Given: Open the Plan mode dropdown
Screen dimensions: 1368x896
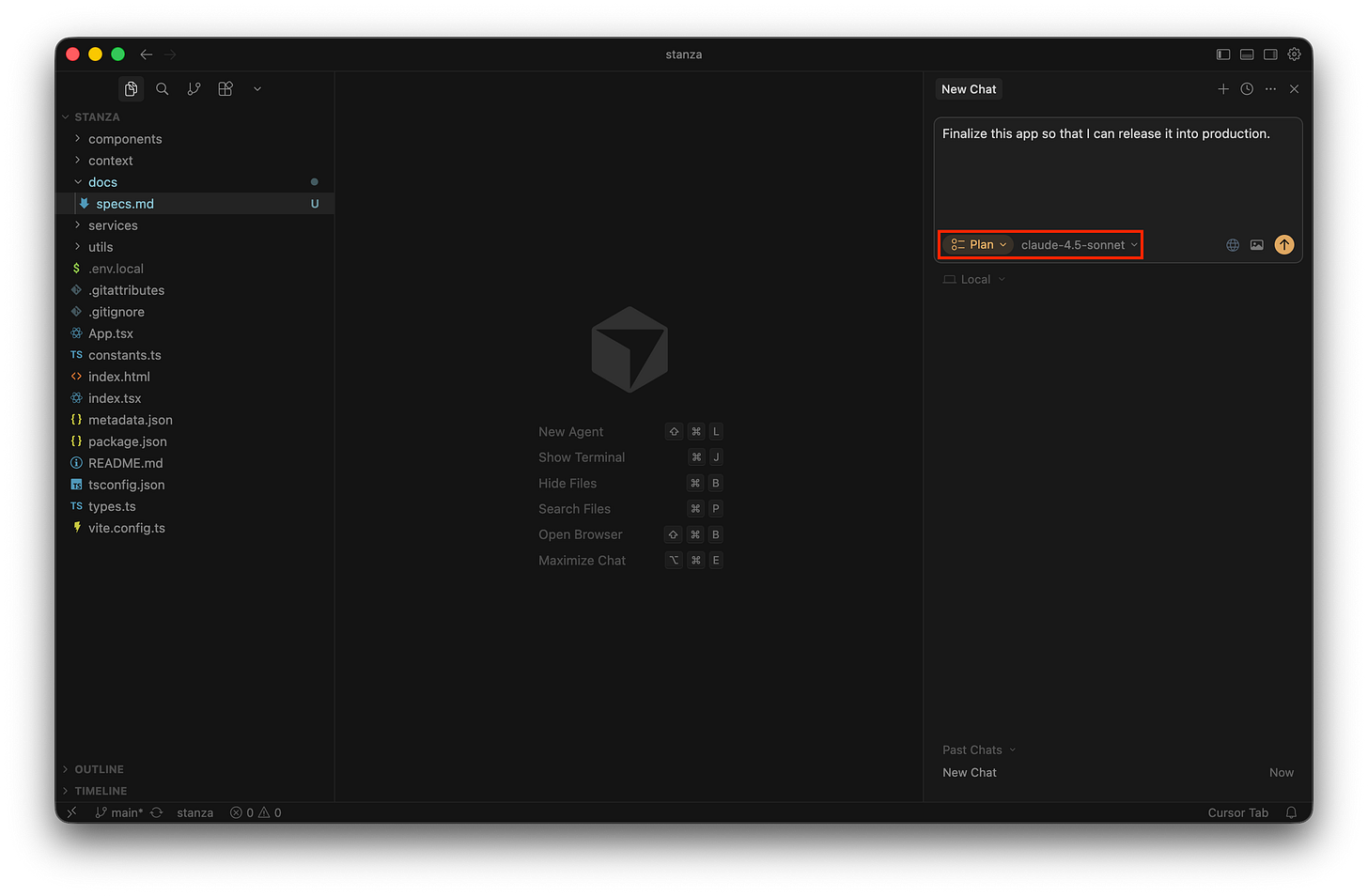Looking at the screenshot, I should [980, 244].
